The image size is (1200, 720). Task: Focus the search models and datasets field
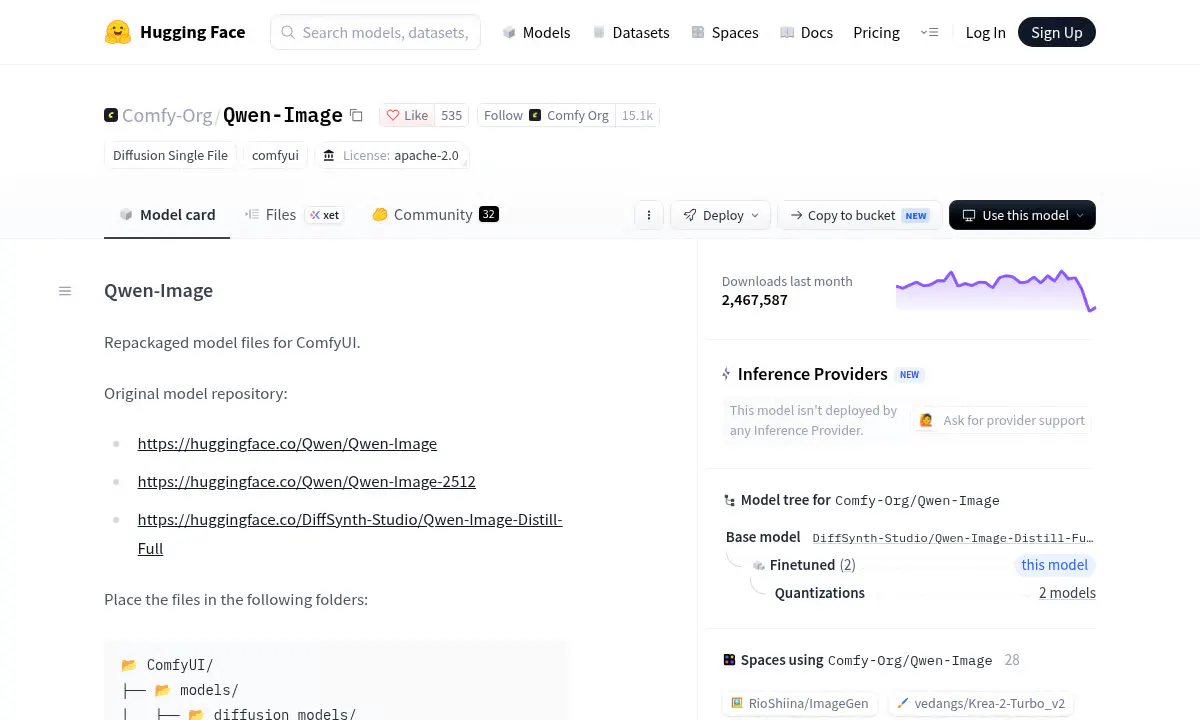pos(375,32)
